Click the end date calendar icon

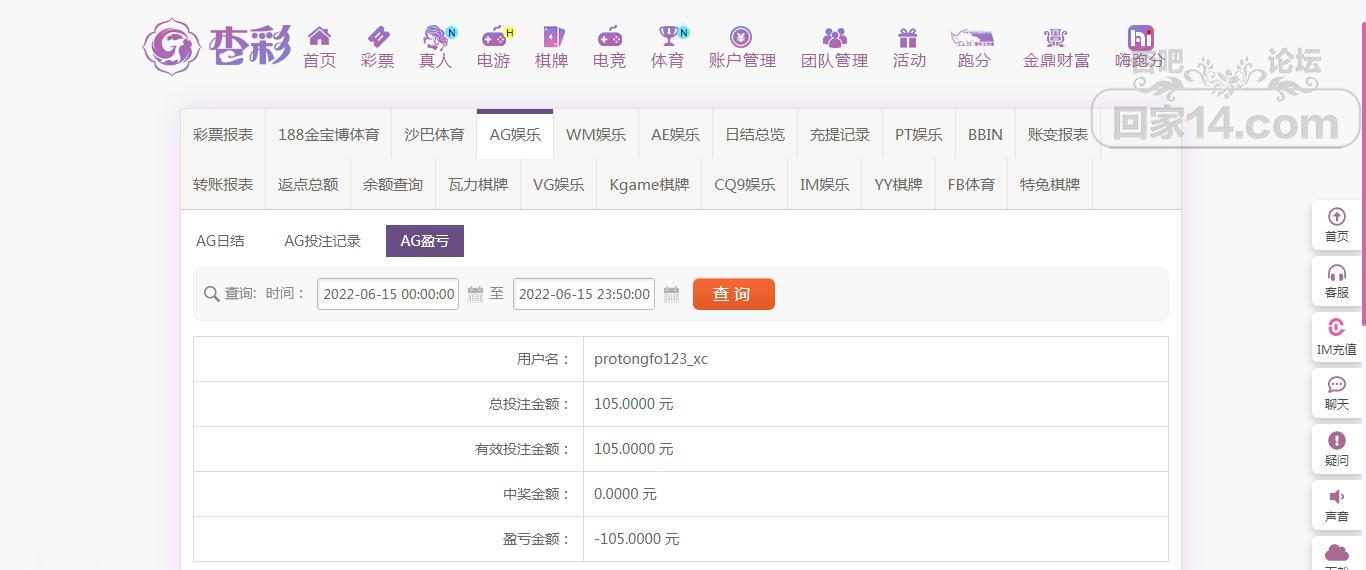pos(672,294)
